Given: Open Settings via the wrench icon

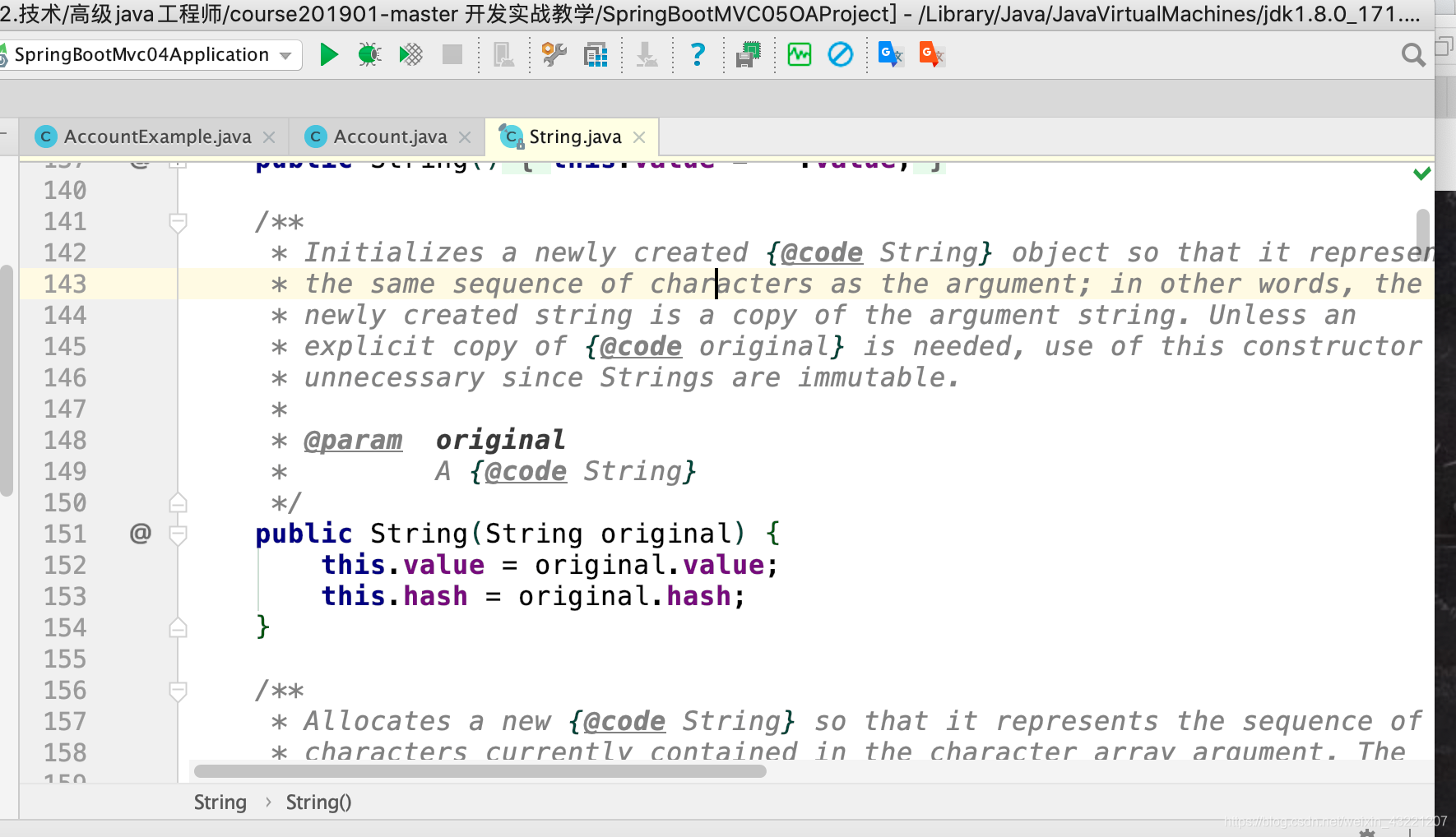Looking at the screenshot, I should pos(554,55).
